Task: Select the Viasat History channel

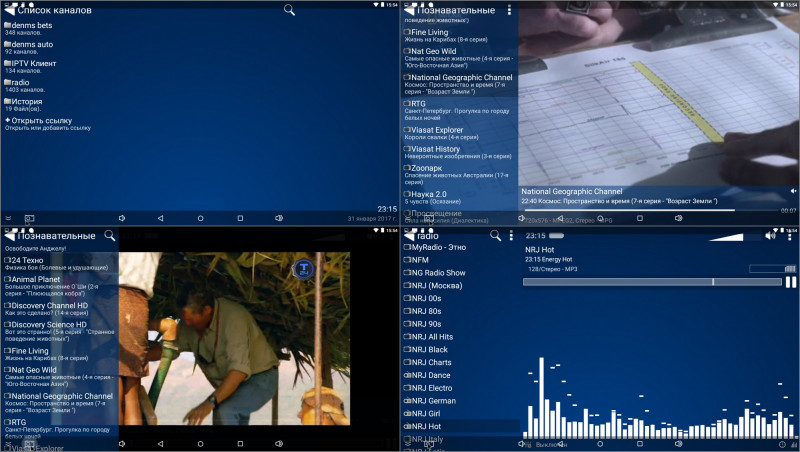Action: coord(460,152)
